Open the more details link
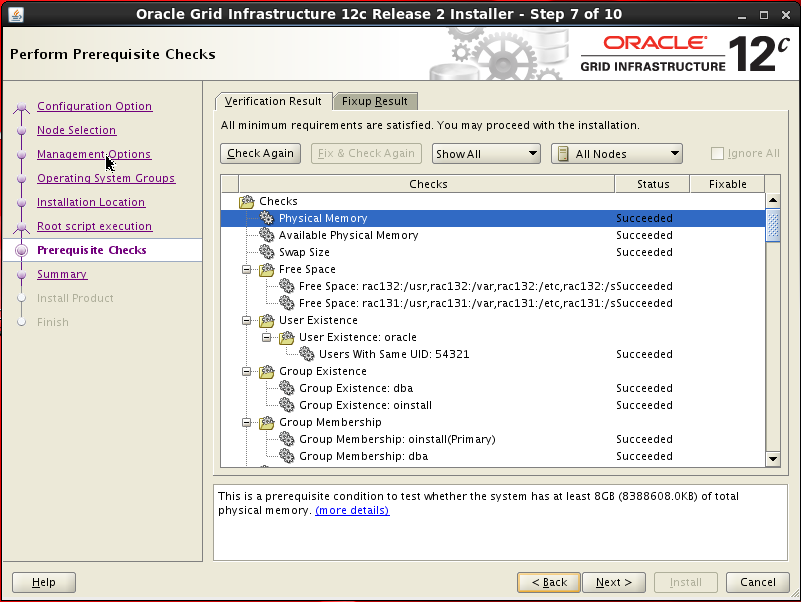 [x=352, y=510]
